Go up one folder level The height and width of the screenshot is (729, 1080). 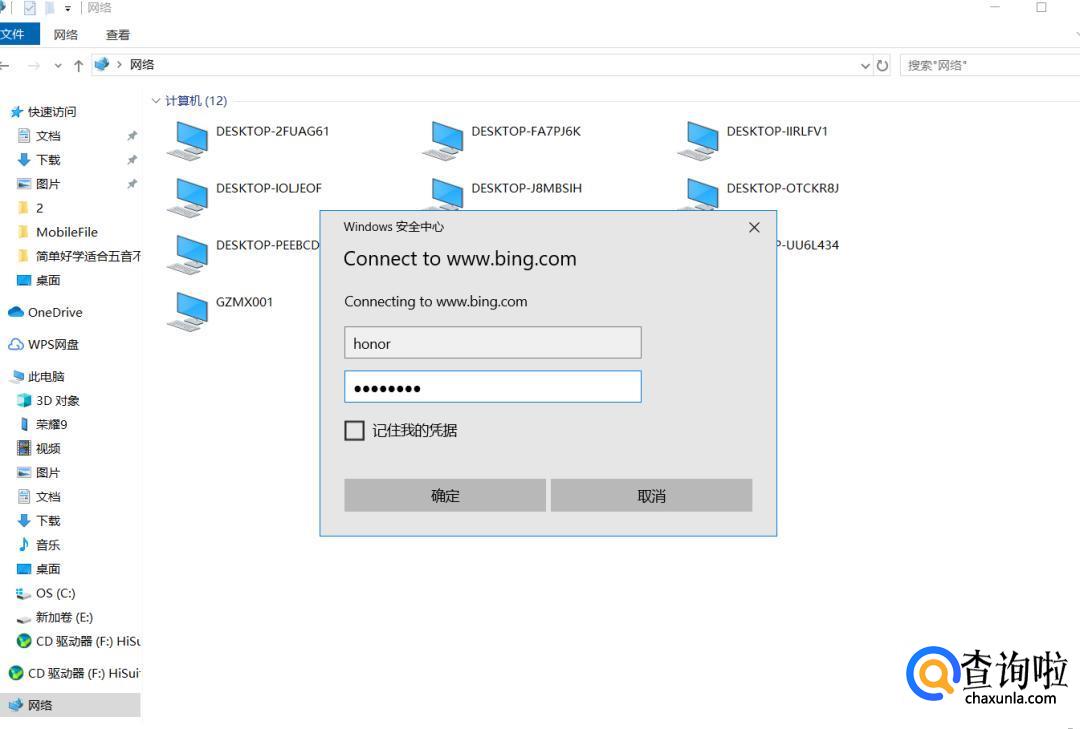point(79,65)
